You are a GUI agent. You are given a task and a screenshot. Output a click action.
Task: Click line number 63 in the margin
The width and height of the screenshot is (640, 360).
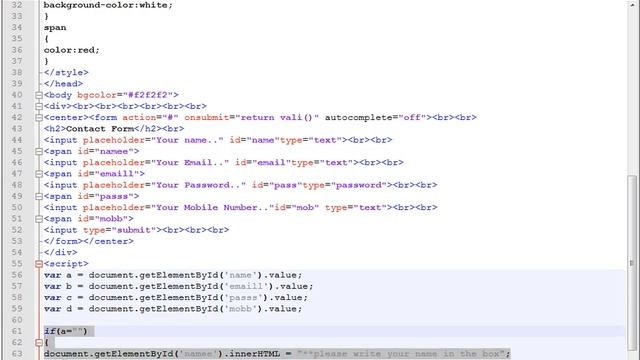tap(17, 354)
